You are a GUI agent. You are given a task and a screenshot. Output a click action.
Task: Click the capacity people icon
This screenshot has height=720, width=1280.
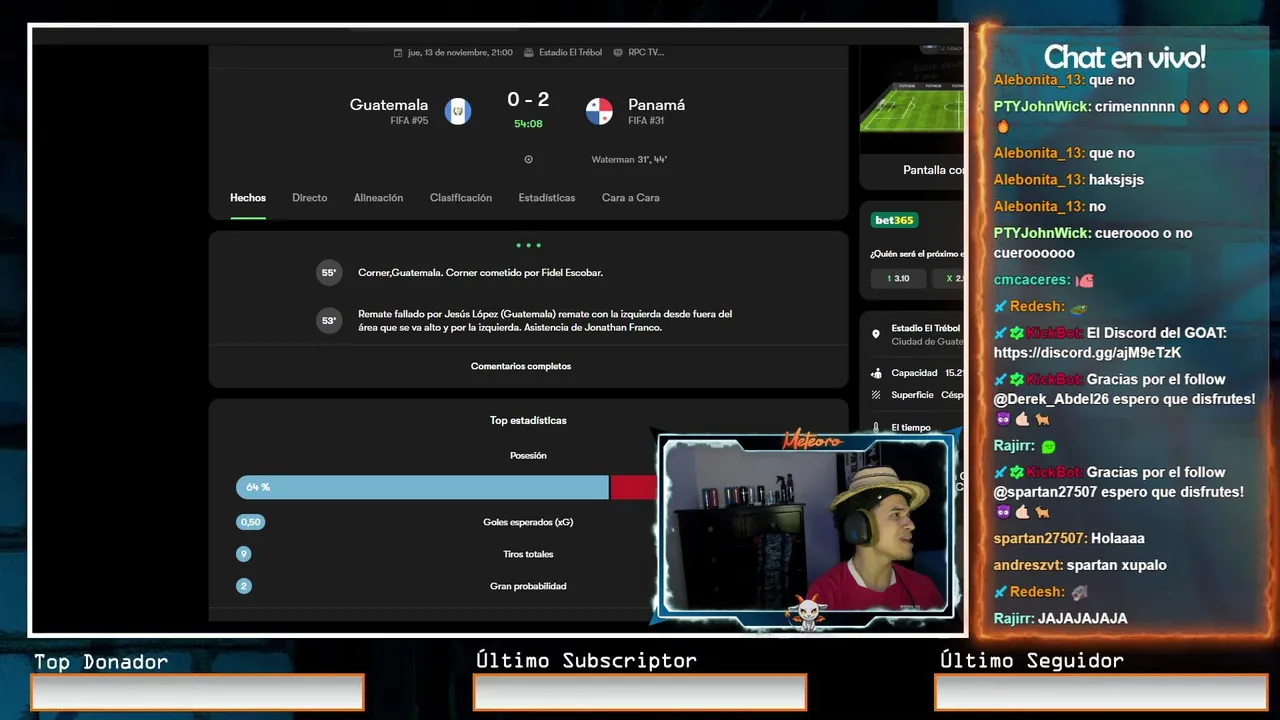click(x=876, y=373)
